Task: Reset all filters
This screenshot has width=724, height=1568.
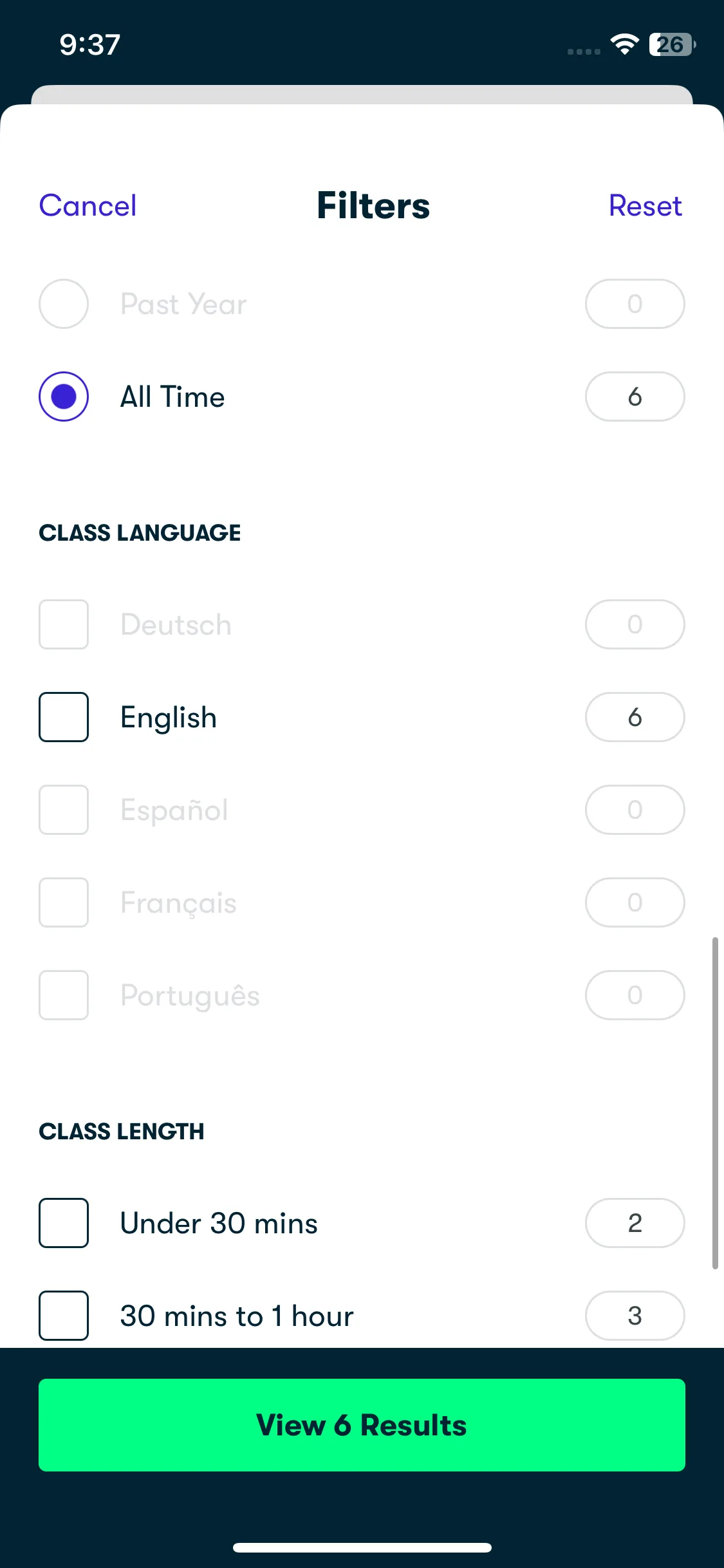Action: (645, 206)
